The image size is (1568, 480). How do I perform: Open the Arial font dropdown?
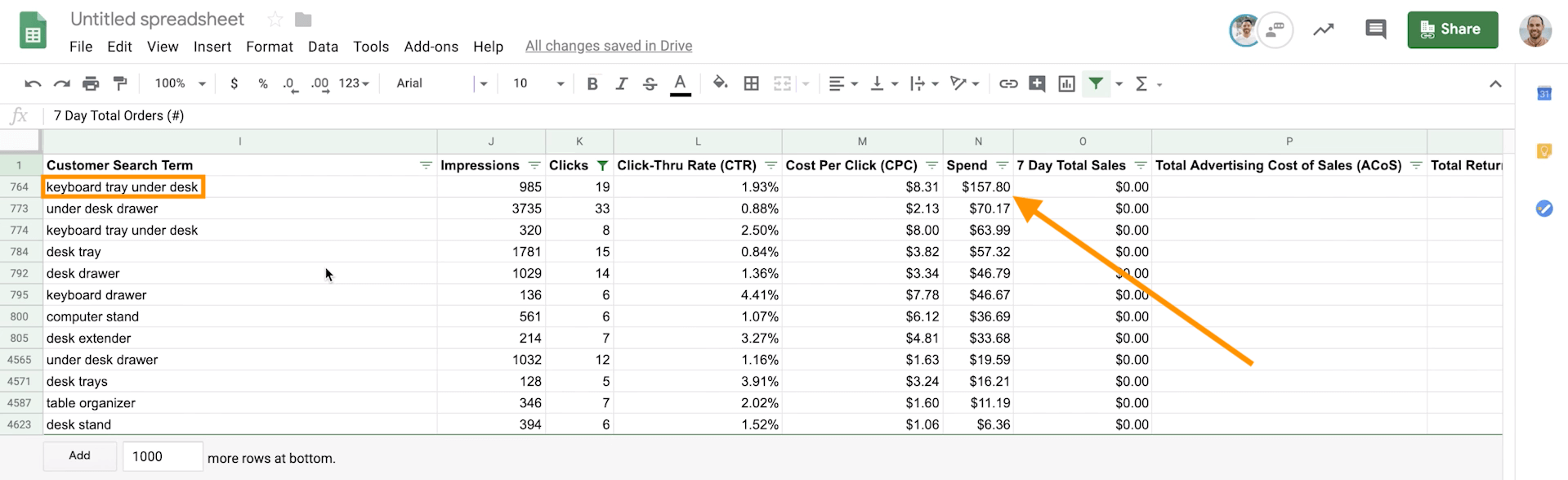(x=441, y=83)
